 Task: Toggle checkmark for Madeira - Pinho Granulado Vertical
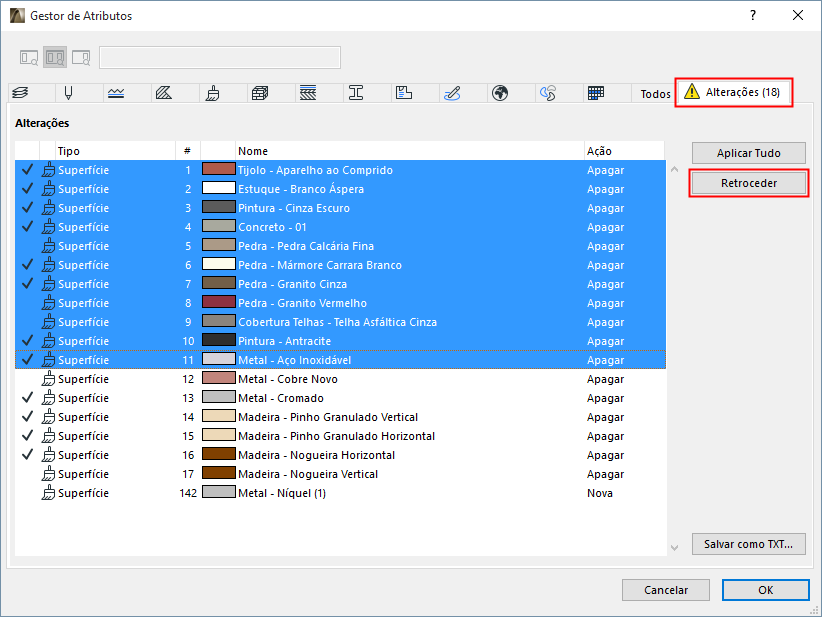coord(27,417)
